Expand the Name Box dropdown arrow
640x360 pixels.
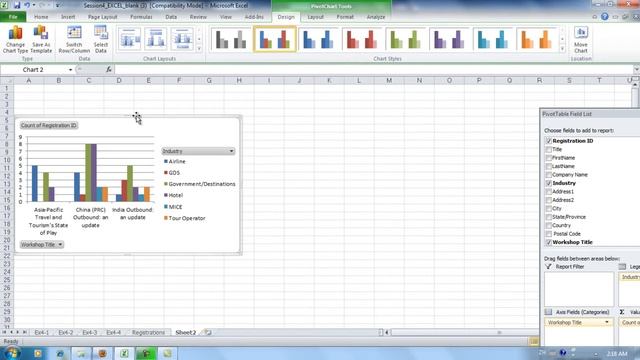70,70
